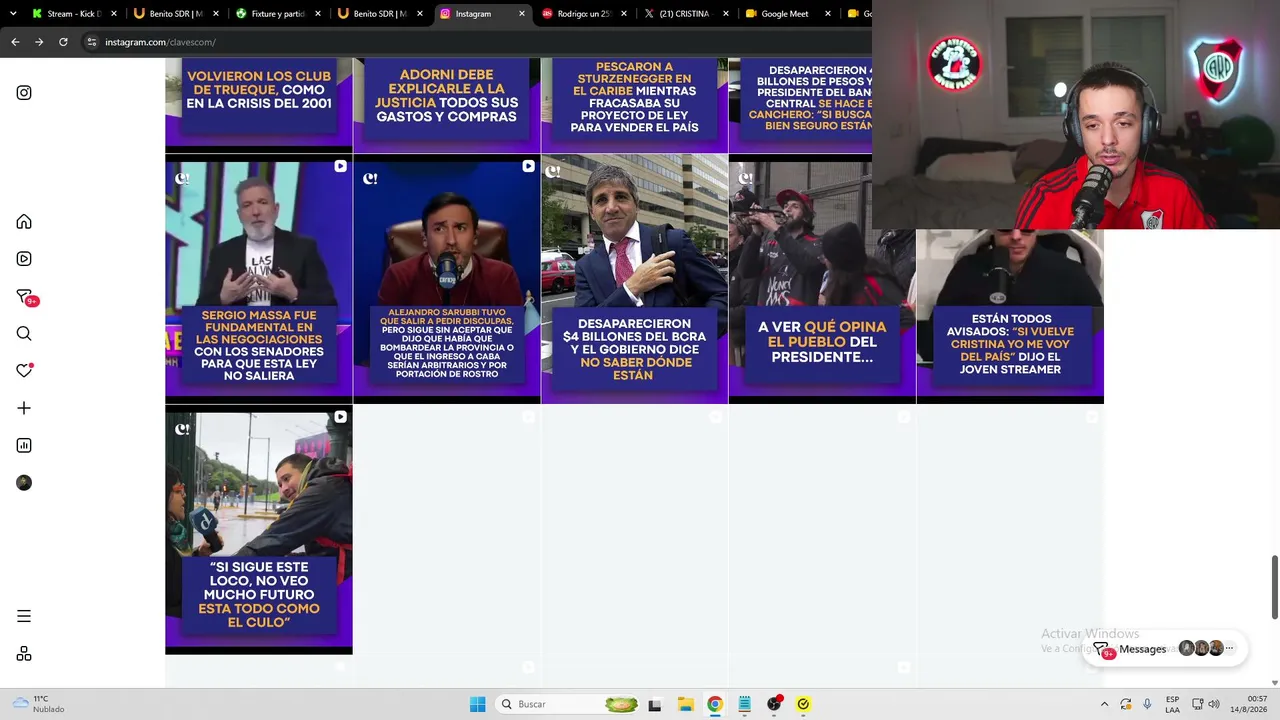Open the $4 billones del BCRA post
Screen dimensions: 1280x720
635,279
